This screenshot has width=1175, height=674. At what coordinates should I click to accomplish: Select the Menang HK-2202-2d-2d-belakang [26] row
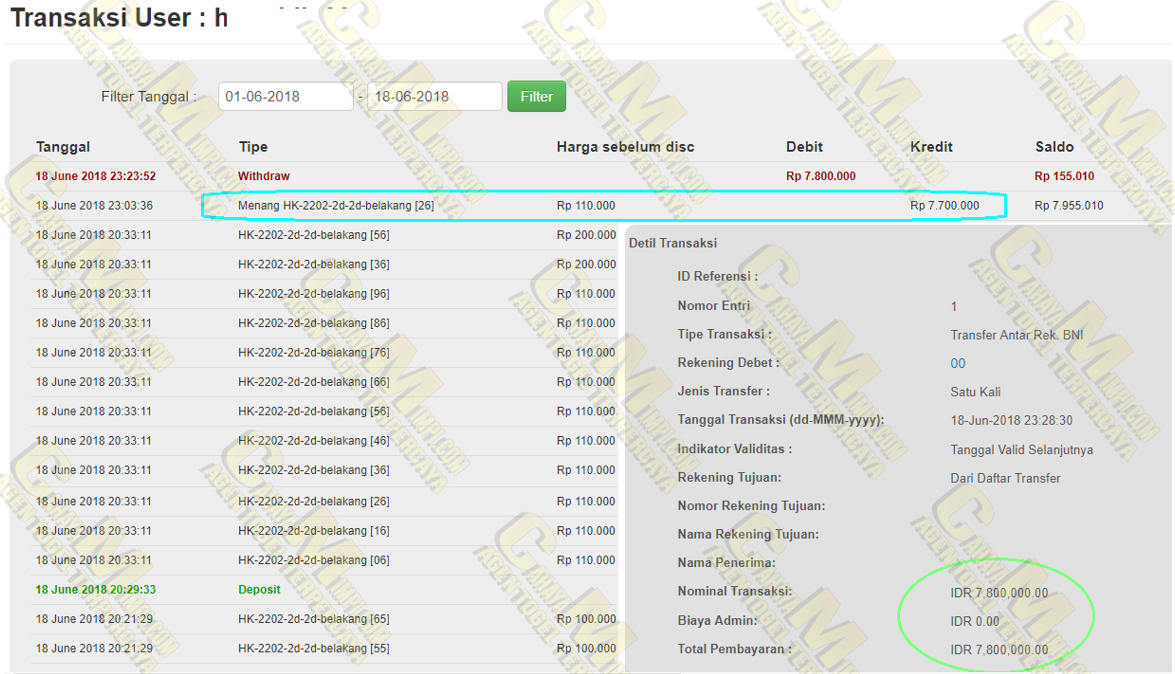coord(336,206)
